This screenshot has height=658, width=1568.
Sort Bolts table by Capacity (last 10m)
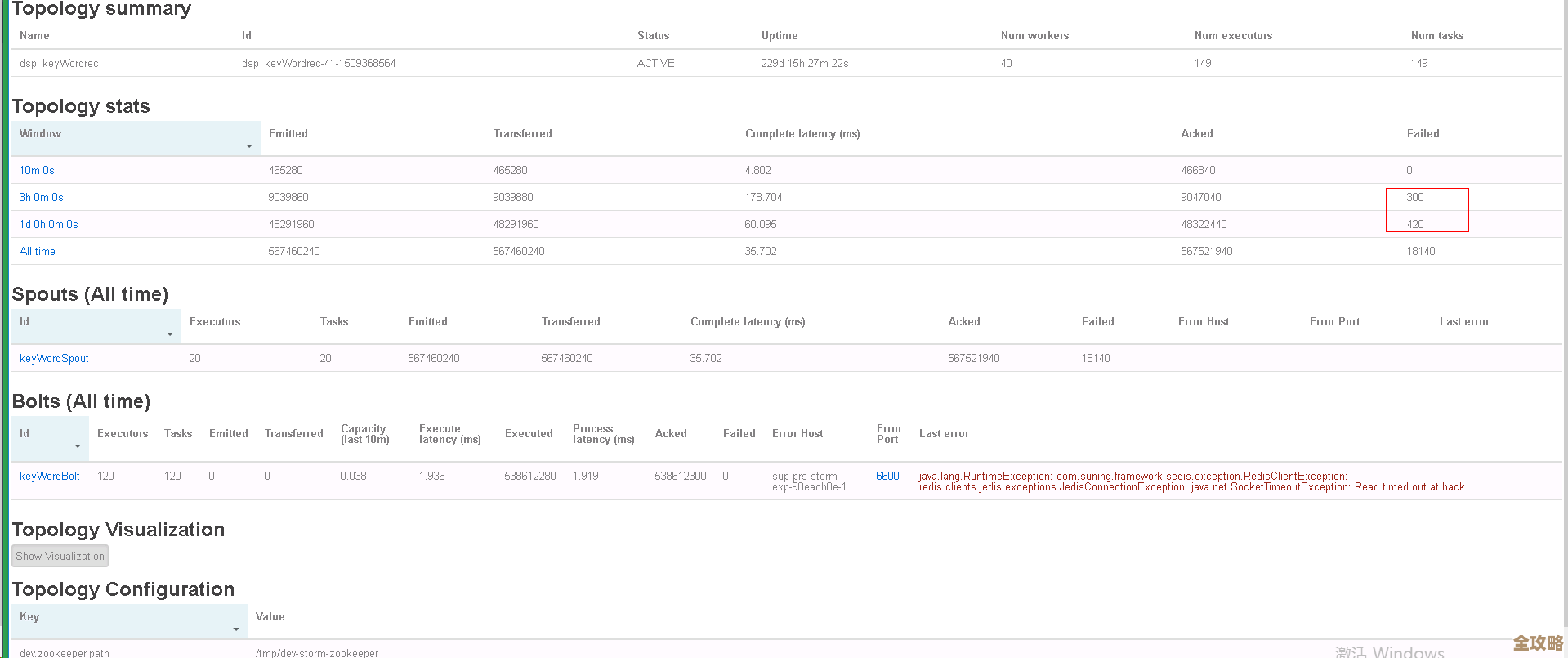(364, 434)
